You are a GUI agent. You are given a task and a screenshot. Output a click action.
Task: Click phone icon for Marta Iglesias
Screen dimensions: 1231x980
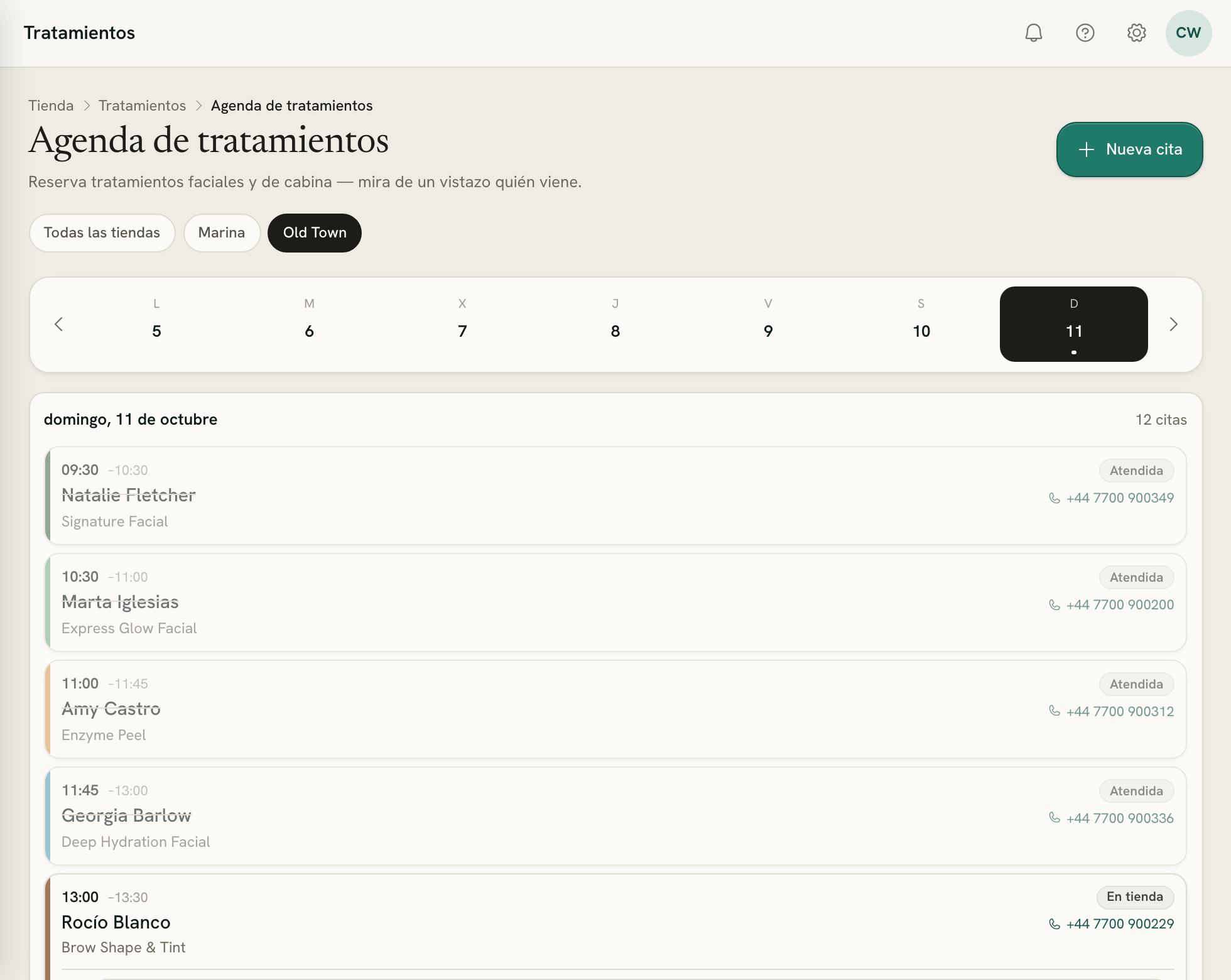click(x=1055, y=605)
